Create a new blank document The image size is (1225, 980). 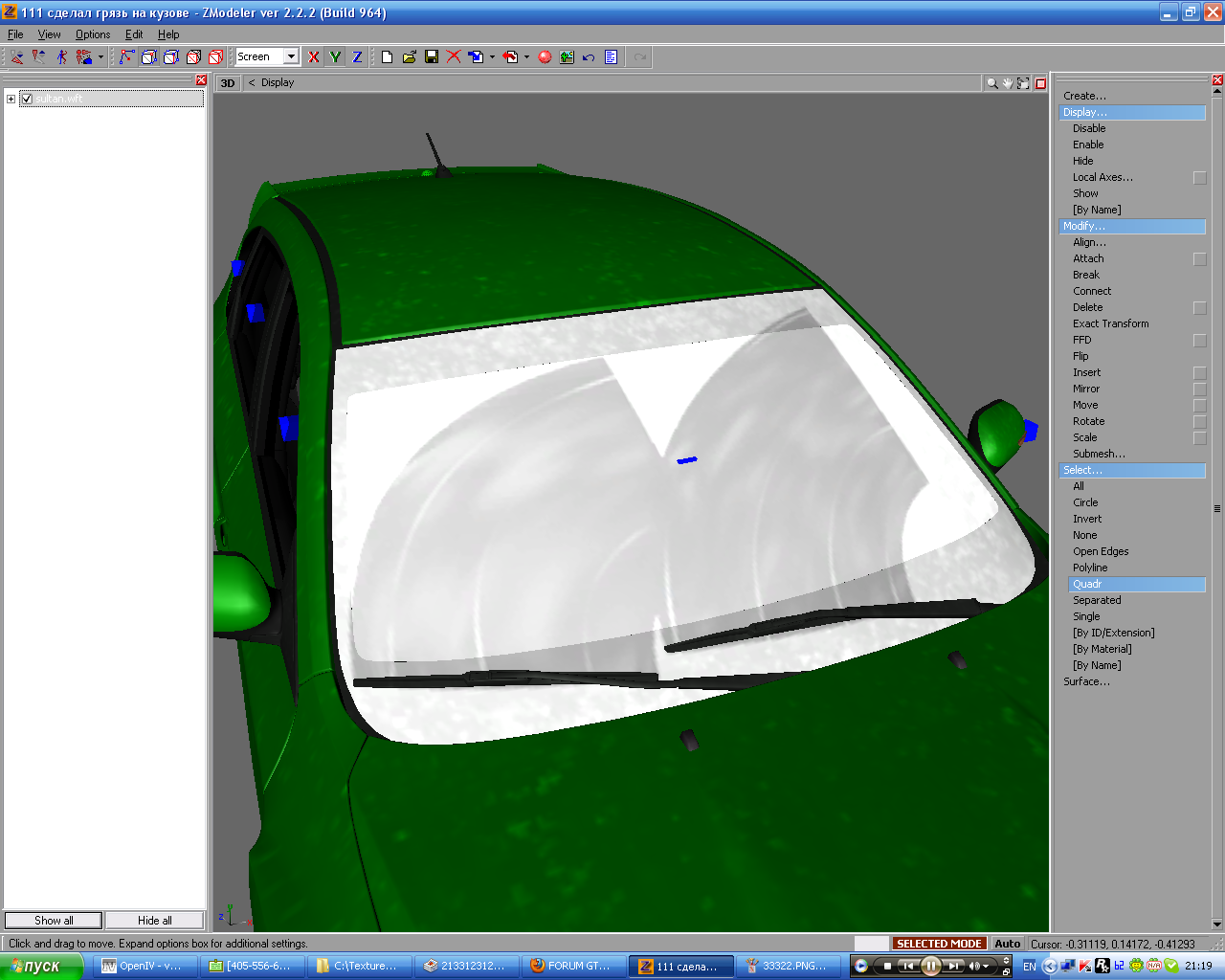tap(387, 57)
